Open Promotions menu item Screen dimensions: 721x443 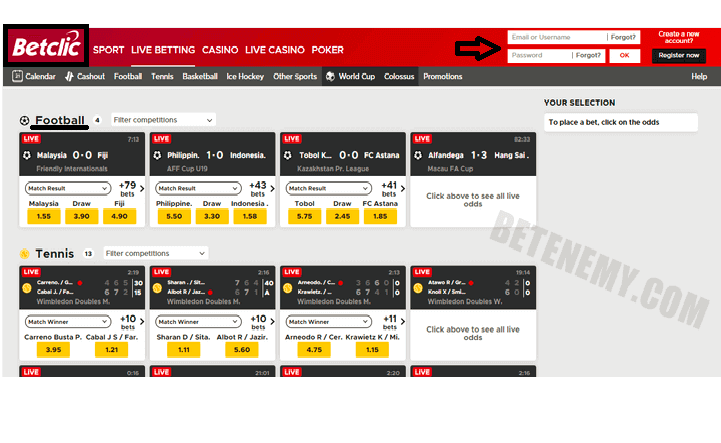coord(443,76)
